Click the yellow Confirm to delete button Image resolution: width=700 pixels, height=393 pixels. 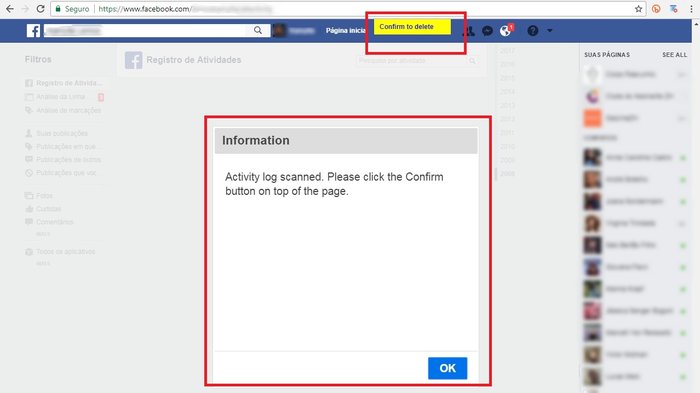412,27
